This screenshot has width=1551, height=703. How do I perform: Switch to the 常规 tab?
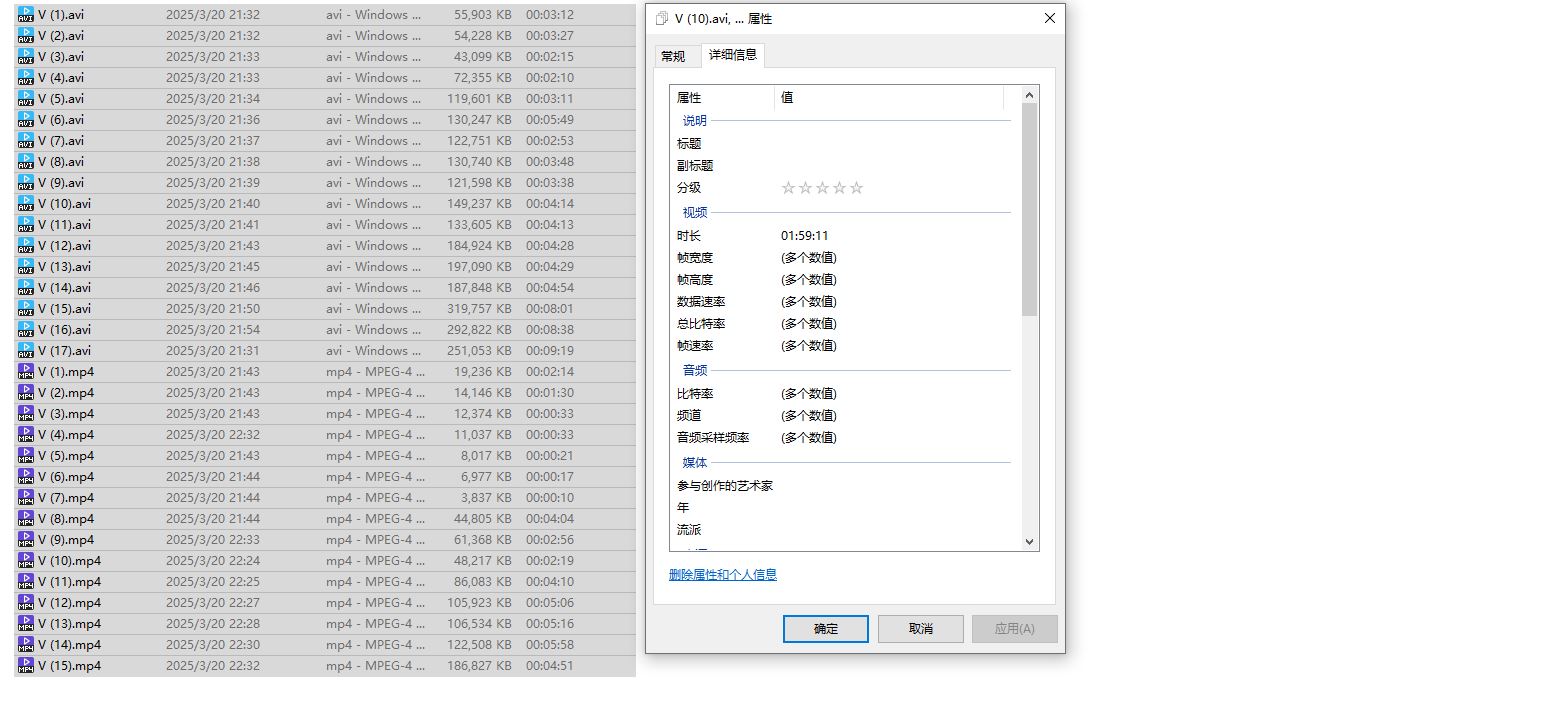pos(673,56)
